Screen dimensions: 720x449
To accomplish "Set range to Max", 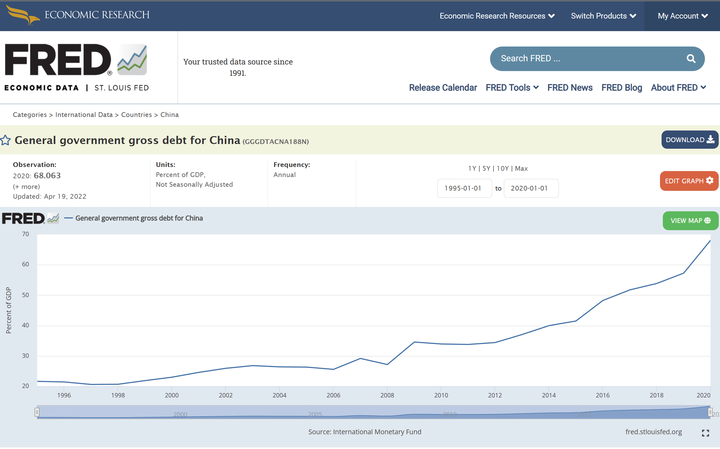I will click(x=521, y=168).
